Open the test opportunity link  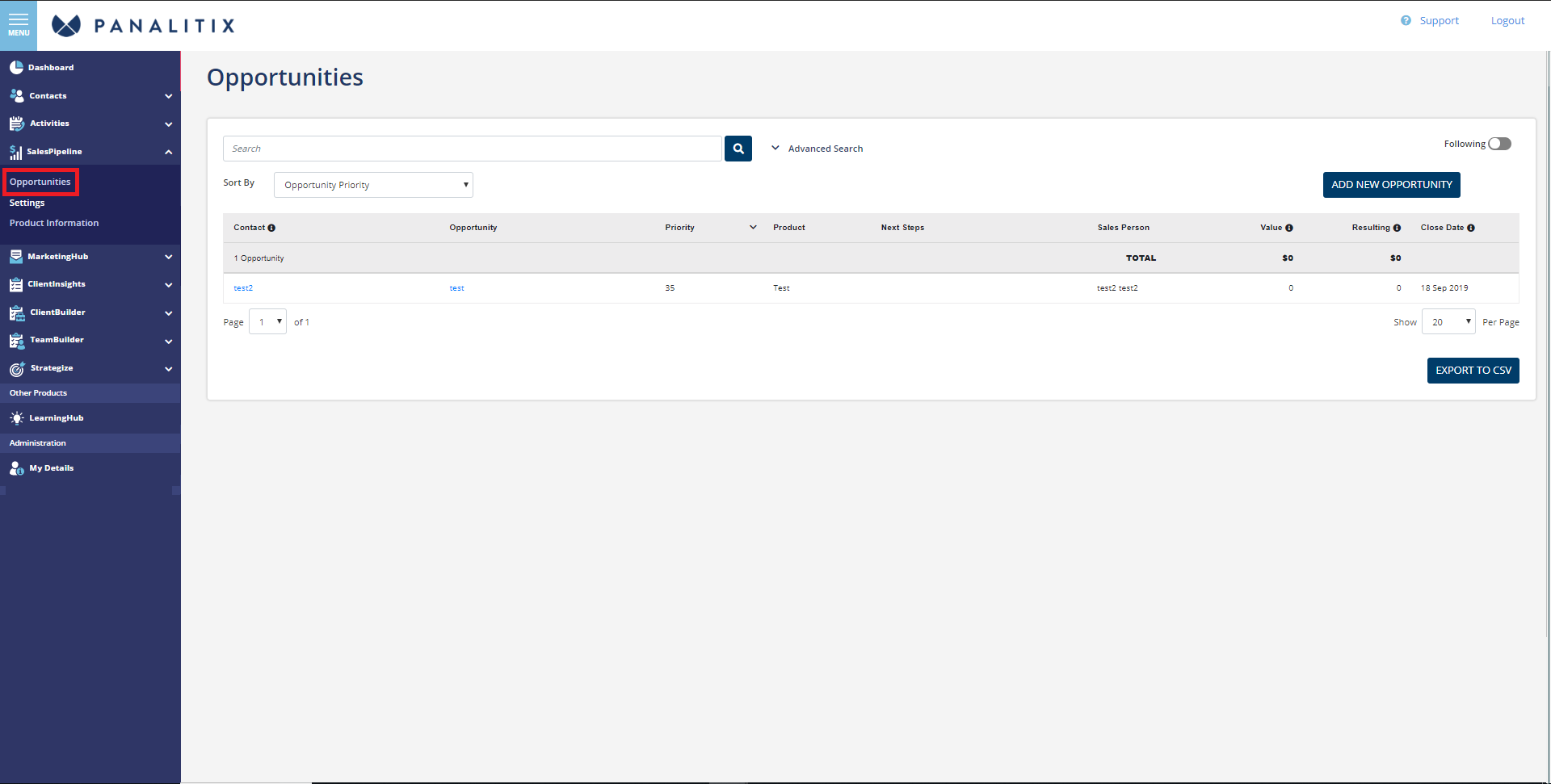[456, 288]
